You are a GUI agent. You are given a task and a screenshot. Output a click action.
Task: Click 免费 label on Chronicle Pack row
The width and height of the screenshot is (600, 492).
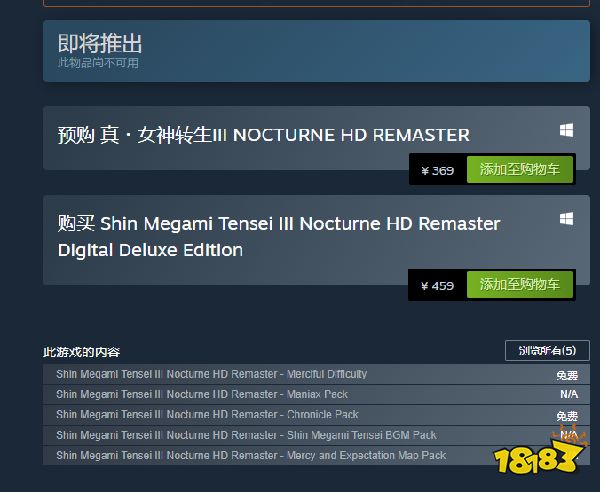pyautogui.click(x=567, y=416)
